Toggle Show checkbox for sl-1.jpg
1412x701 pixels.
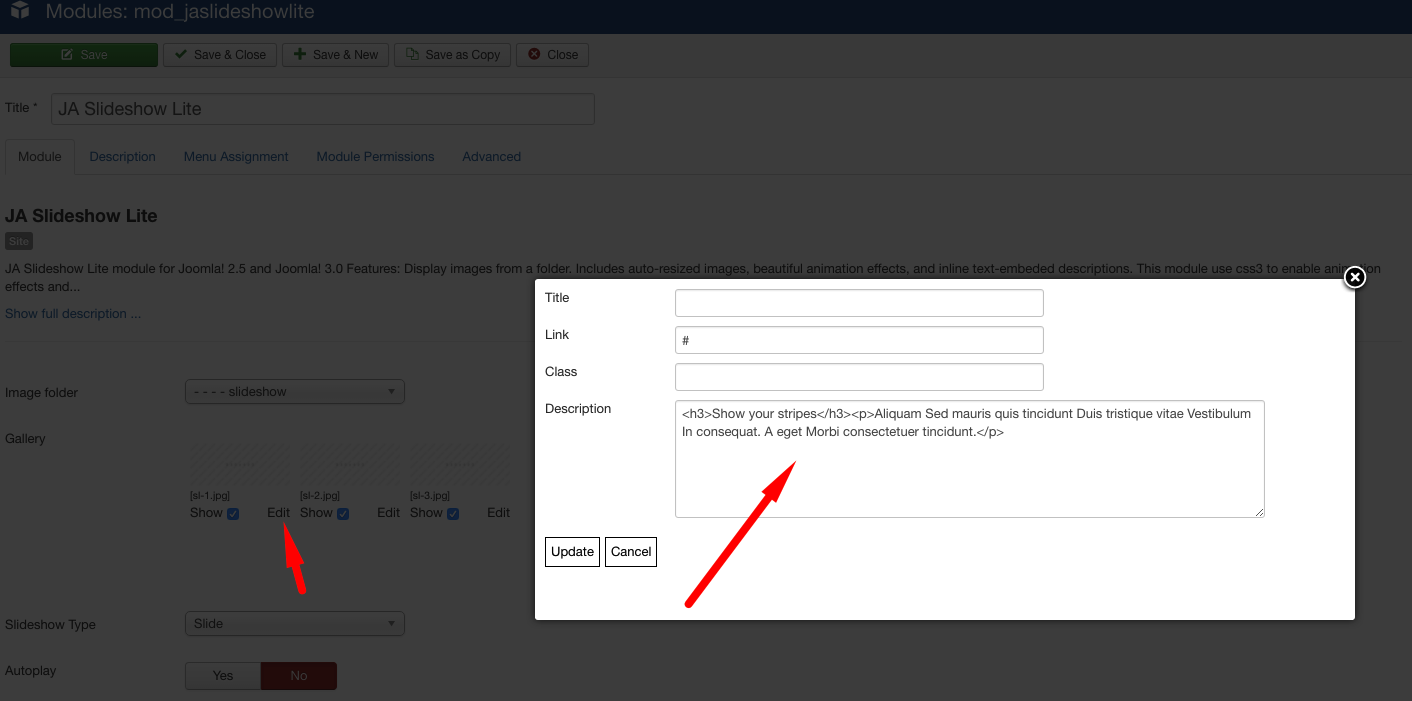[x=233, y=514]
